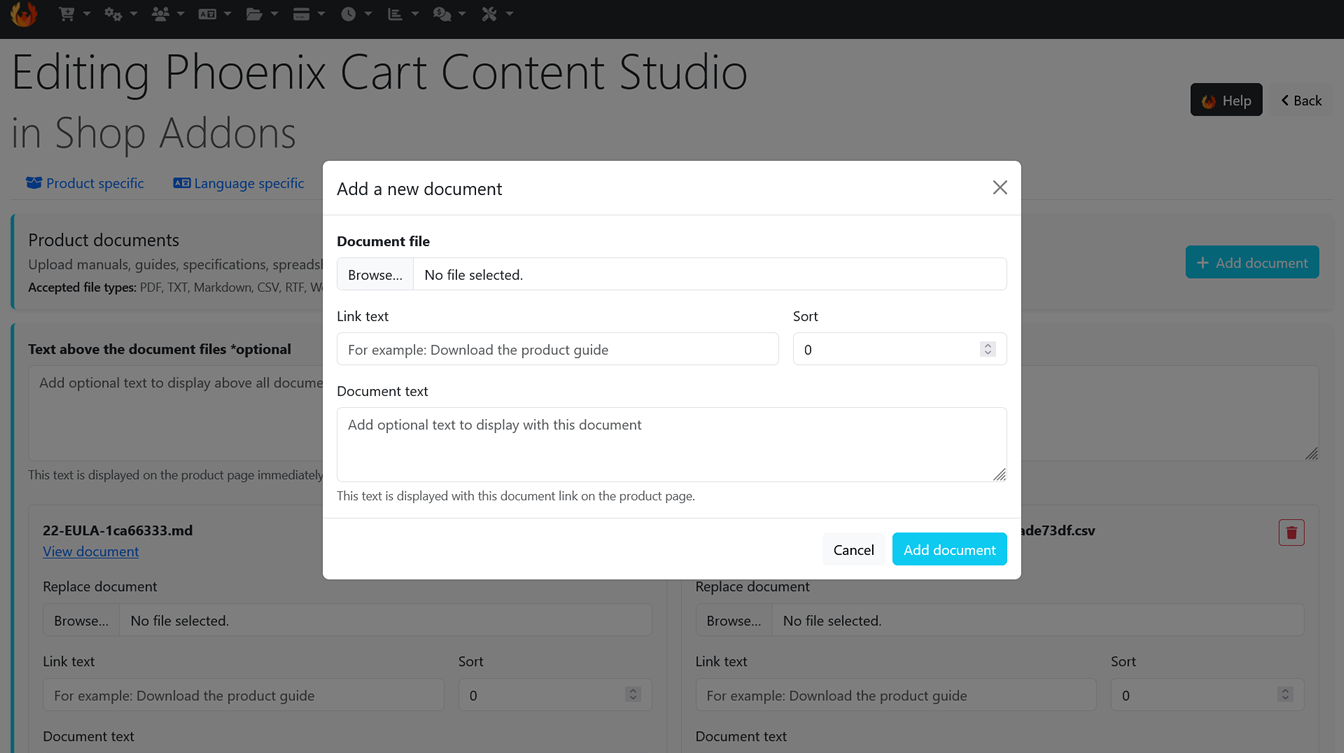Cancel the new document dialog
The image size is (1344, 753).
(x=854, y=549)
